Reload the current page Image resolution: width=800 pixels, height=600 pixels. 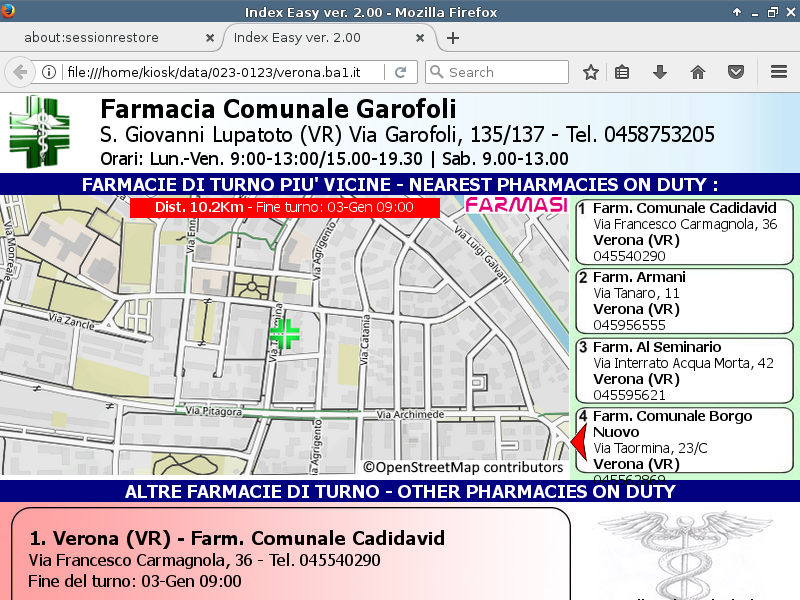400,72
